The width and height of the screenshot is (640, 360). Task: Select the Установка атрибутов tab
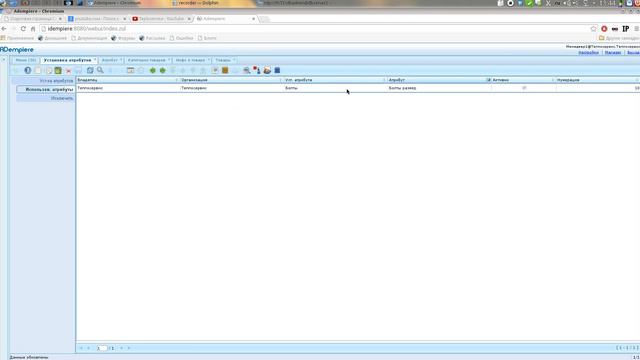pos(68,60)
